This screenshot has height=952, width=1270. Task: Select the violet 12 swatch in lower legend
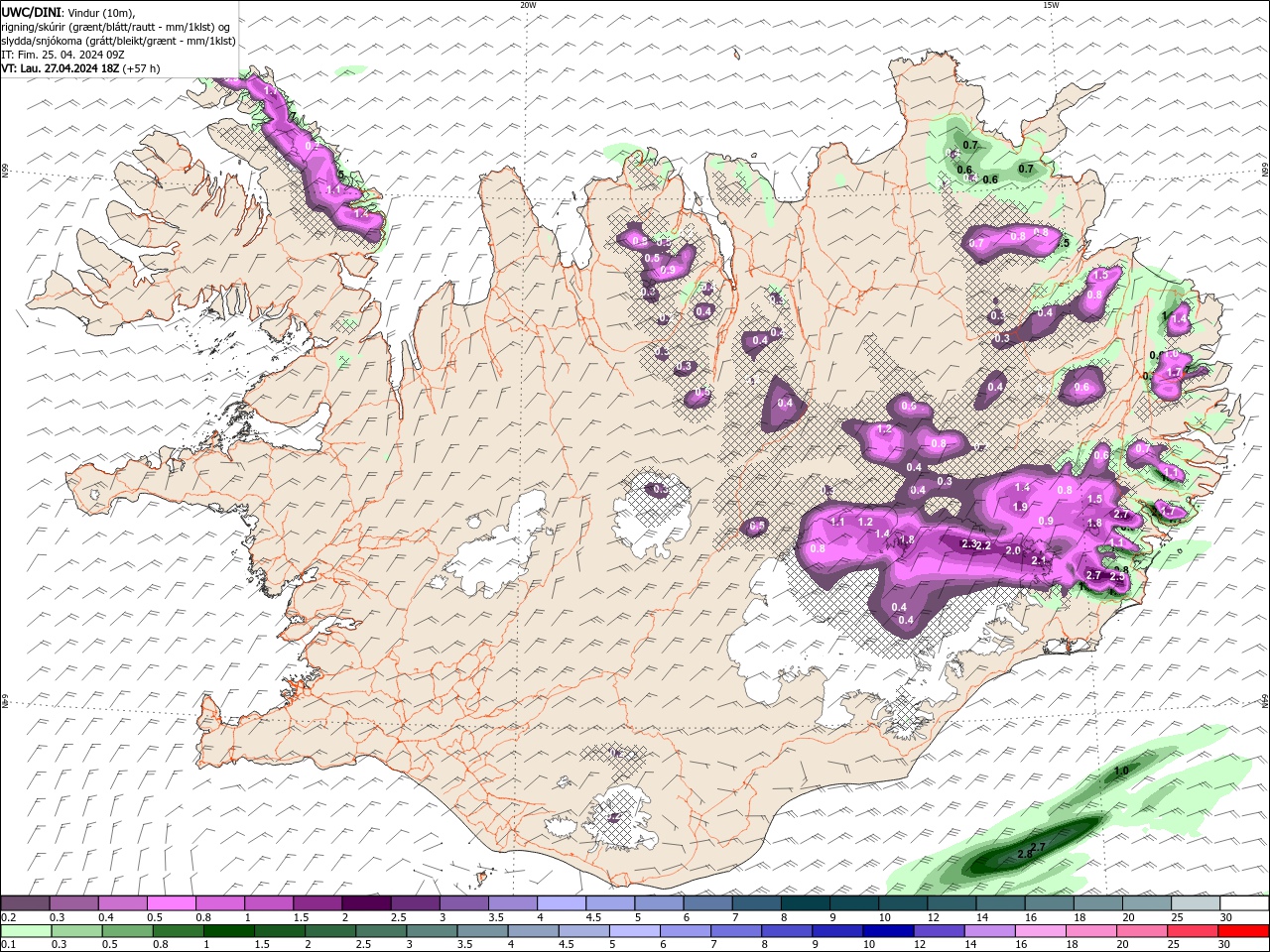939,931
